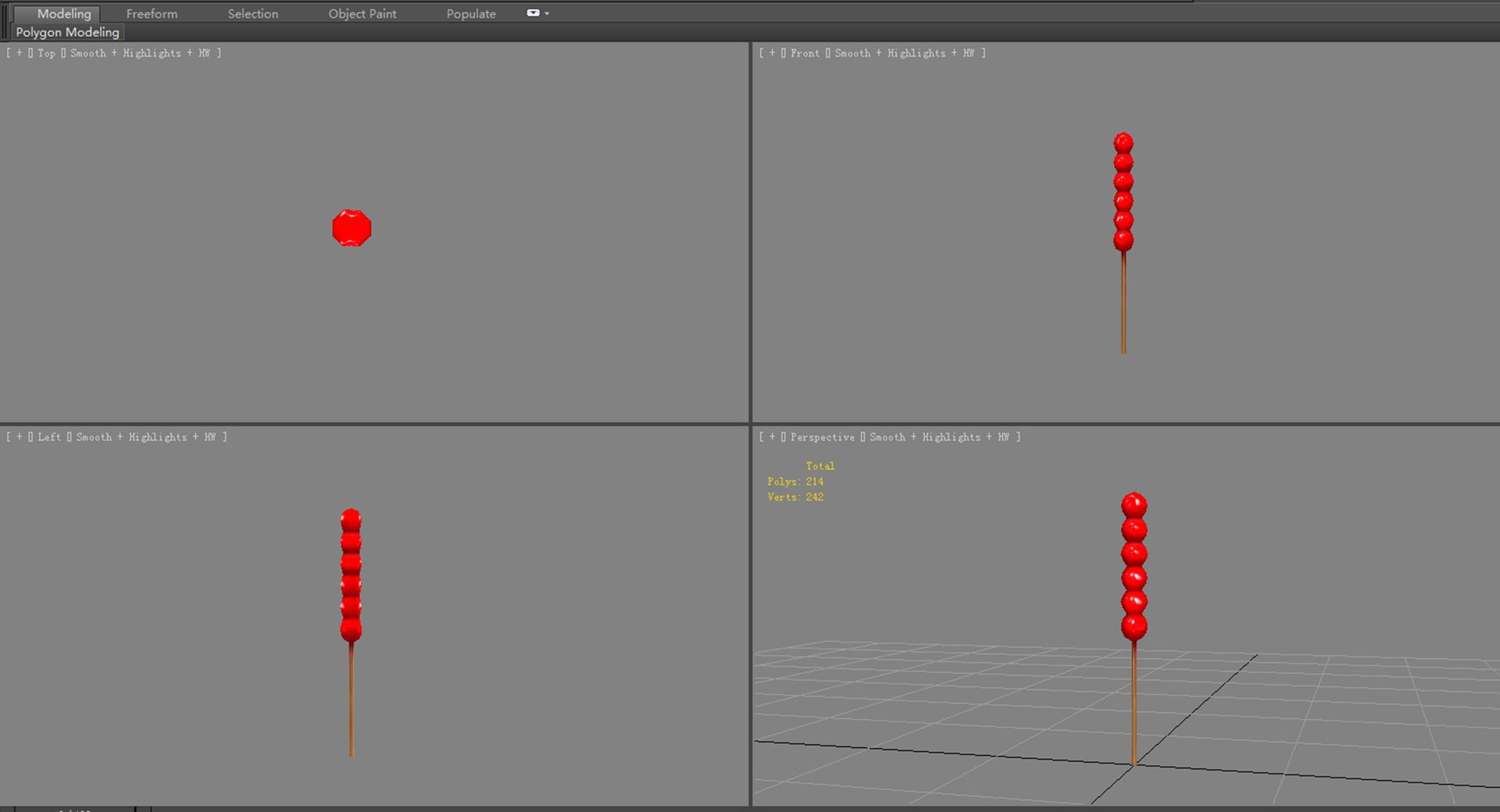
Task: Expand the small ribbon options dropdown arrow
Action: coord(547,13)
